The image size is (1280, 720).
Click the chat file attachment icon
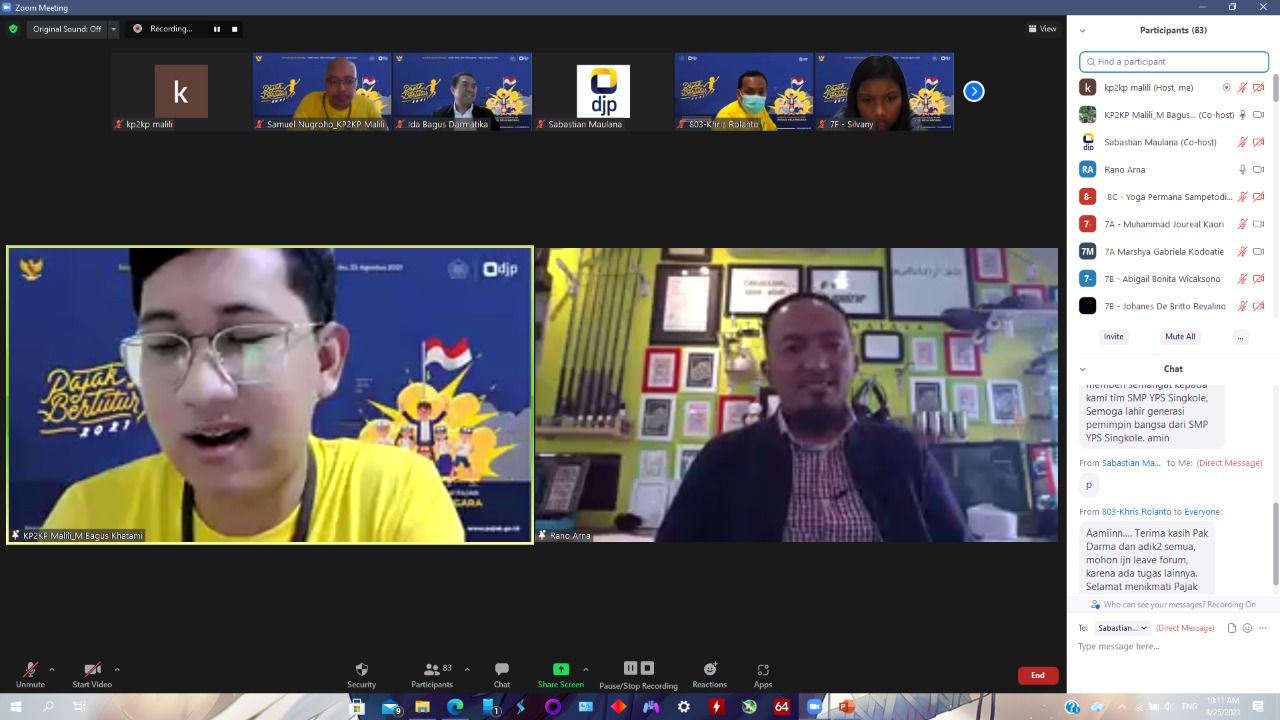point(1232,628)
